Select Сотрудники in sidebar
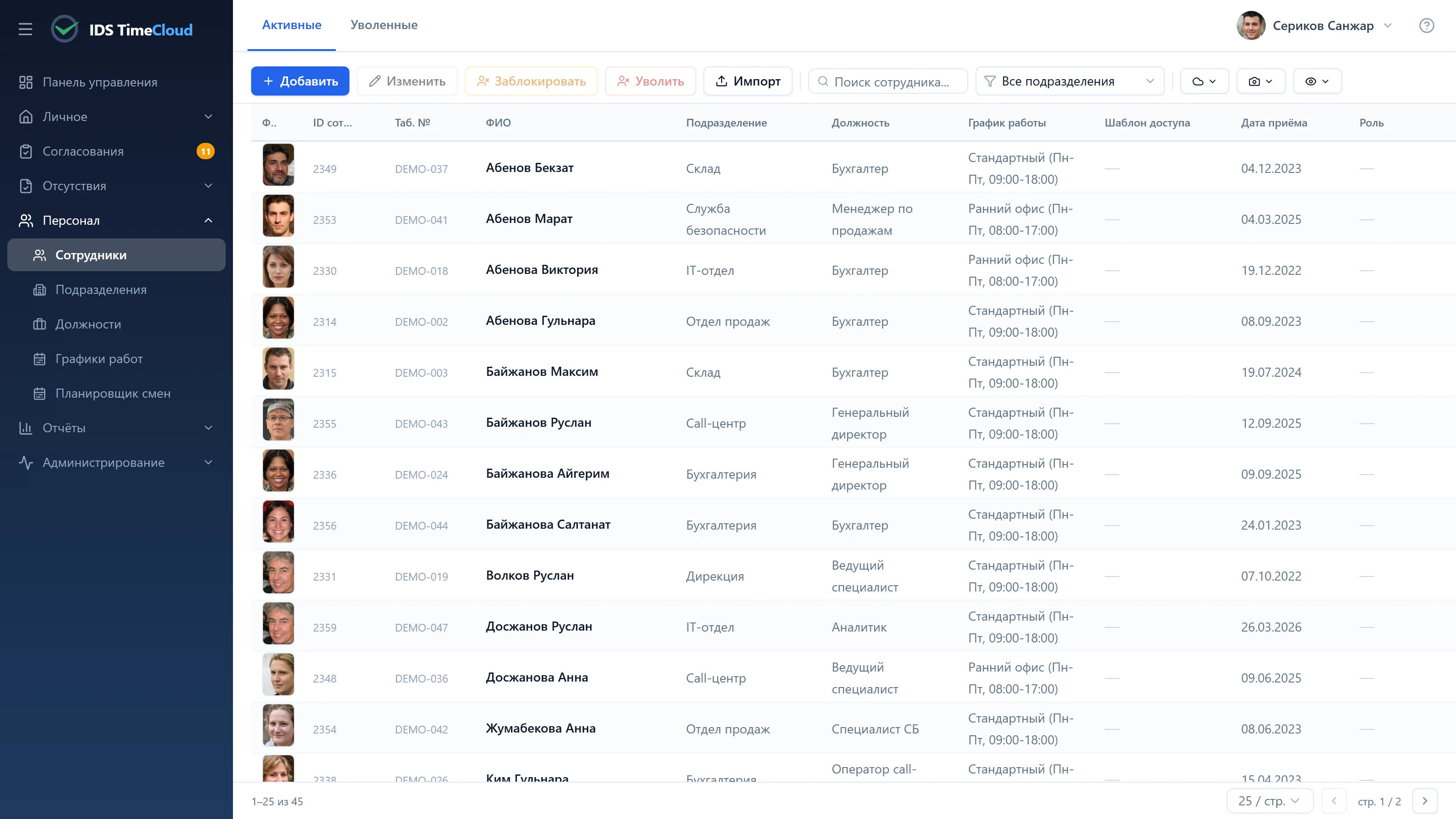Viewport: 1456px width, 819px height. coord(116,255)
